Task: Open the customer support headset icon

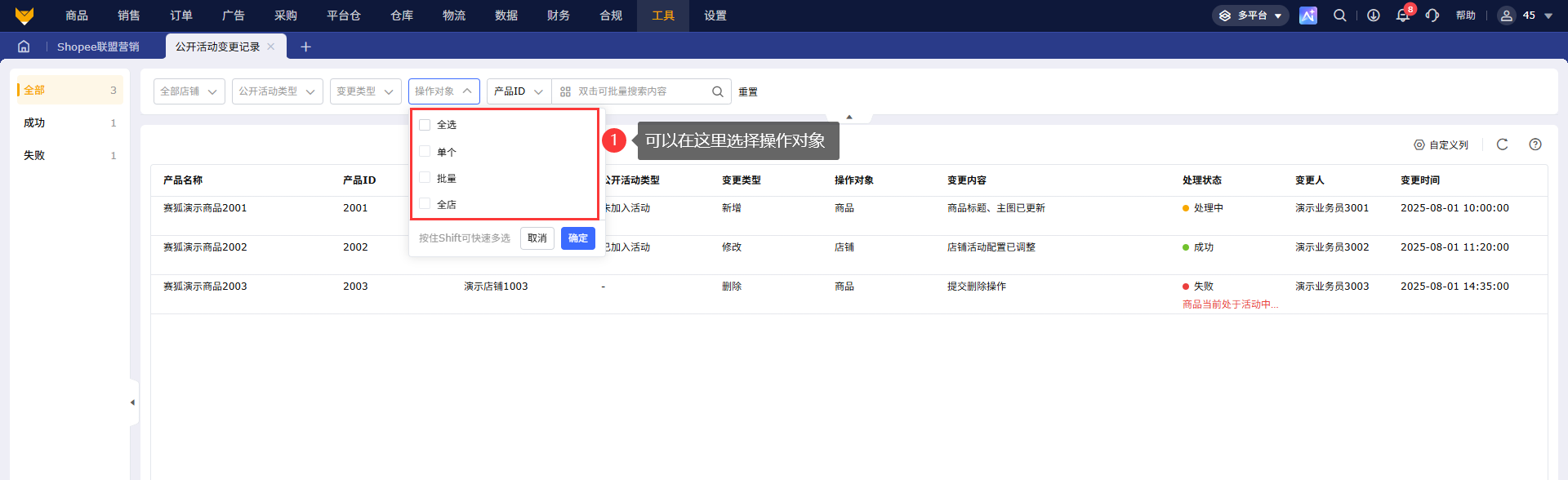Action: tap(1432, 16)
